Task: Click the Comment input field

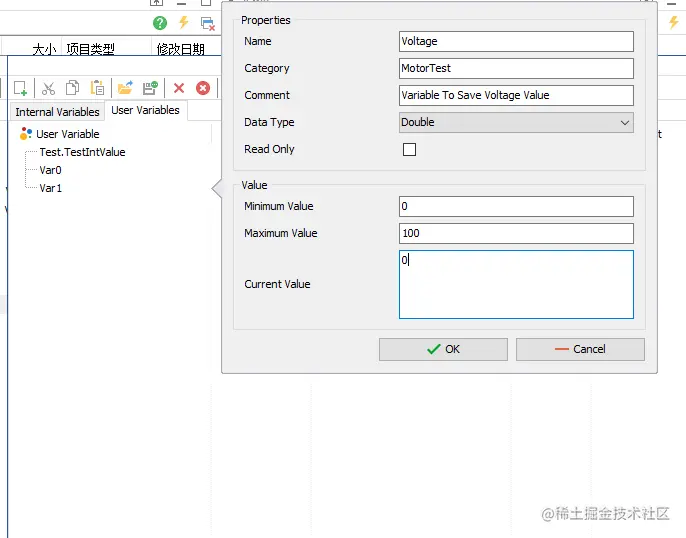Action: pyautogui.click(x=516, y=95)
